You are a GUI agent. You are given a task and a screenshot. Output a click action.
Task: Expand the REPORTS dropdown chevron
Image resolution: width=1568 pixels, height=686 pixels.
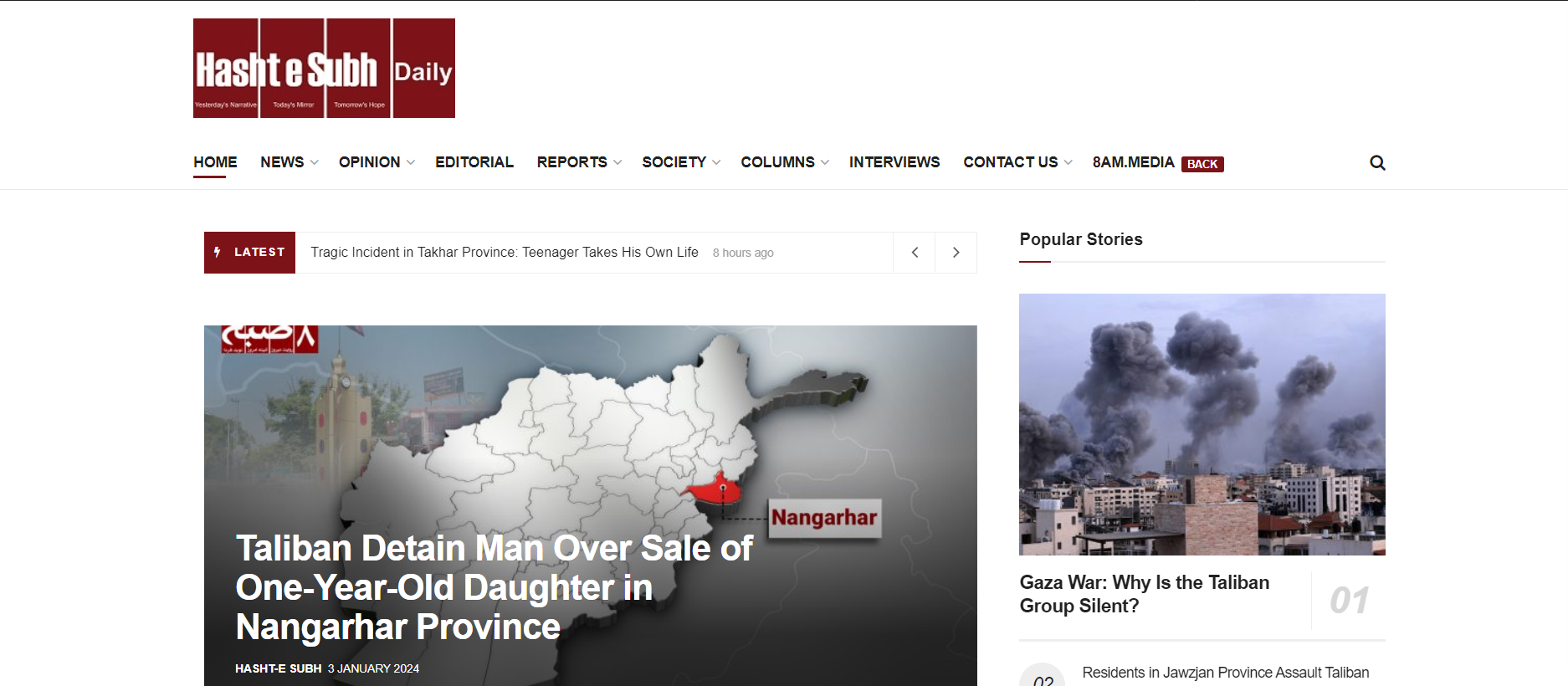[617, 163]
